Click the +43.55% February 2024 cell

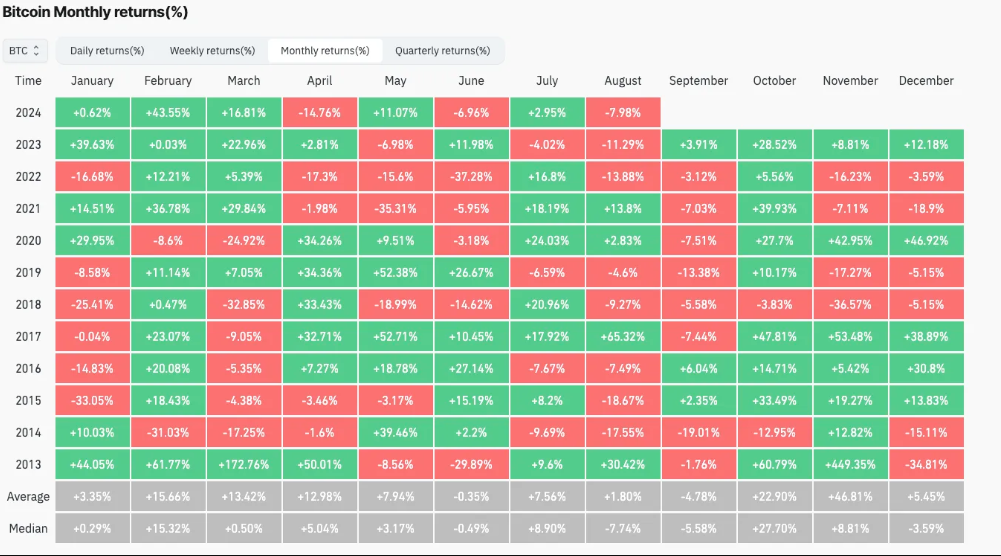point(168,113)
